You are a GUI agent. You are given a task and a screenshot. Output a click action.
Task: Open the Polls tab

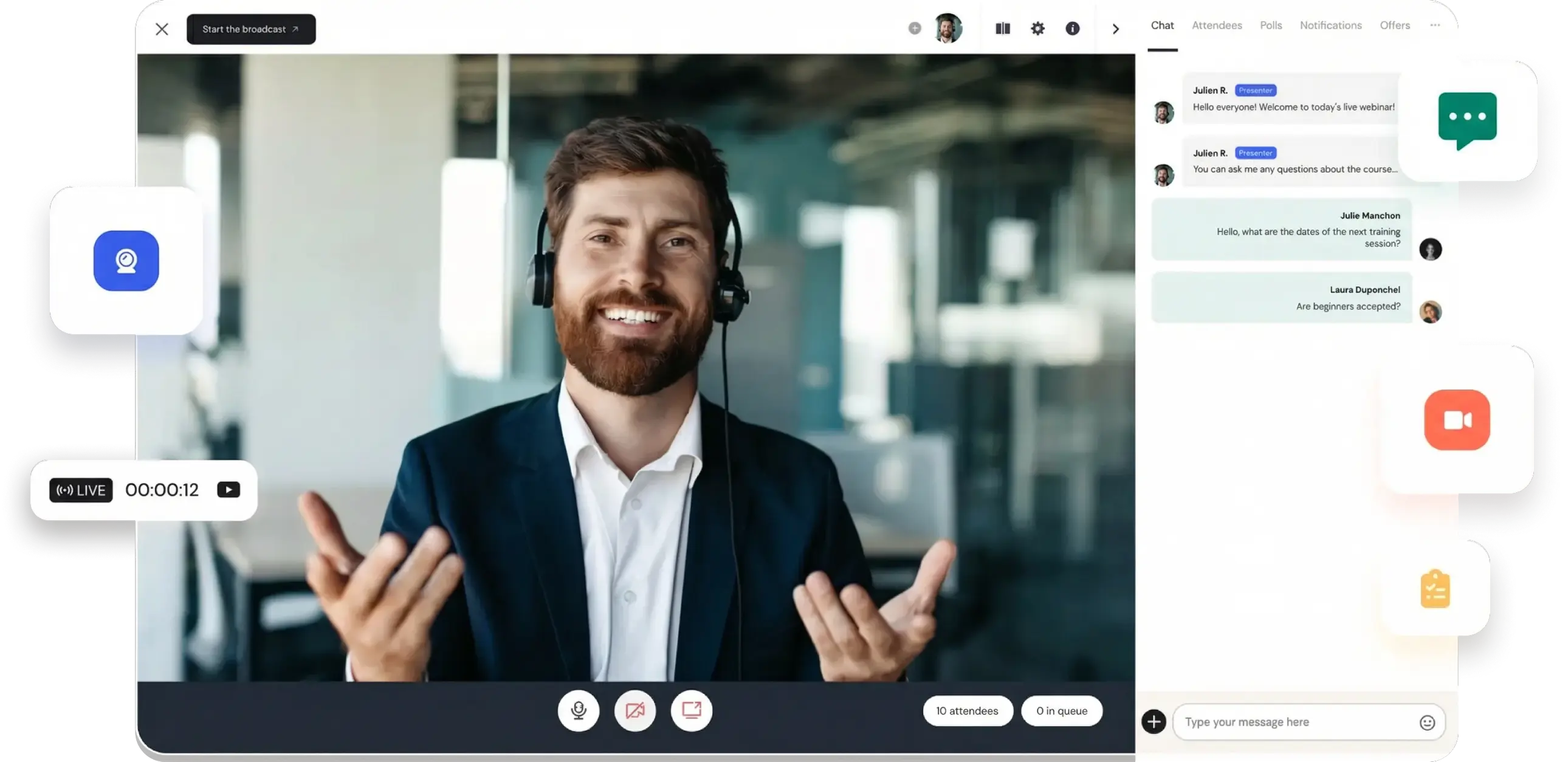pos(1271,25)
